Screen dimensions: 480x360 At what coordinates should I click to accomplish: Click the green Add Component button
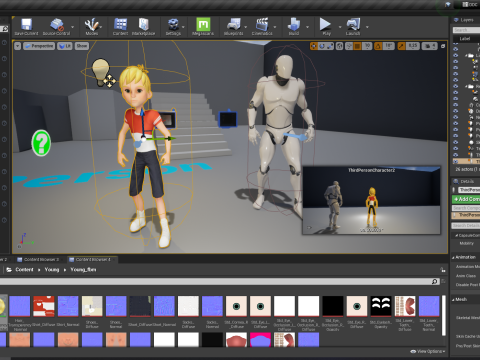click(x=466, y=199)
